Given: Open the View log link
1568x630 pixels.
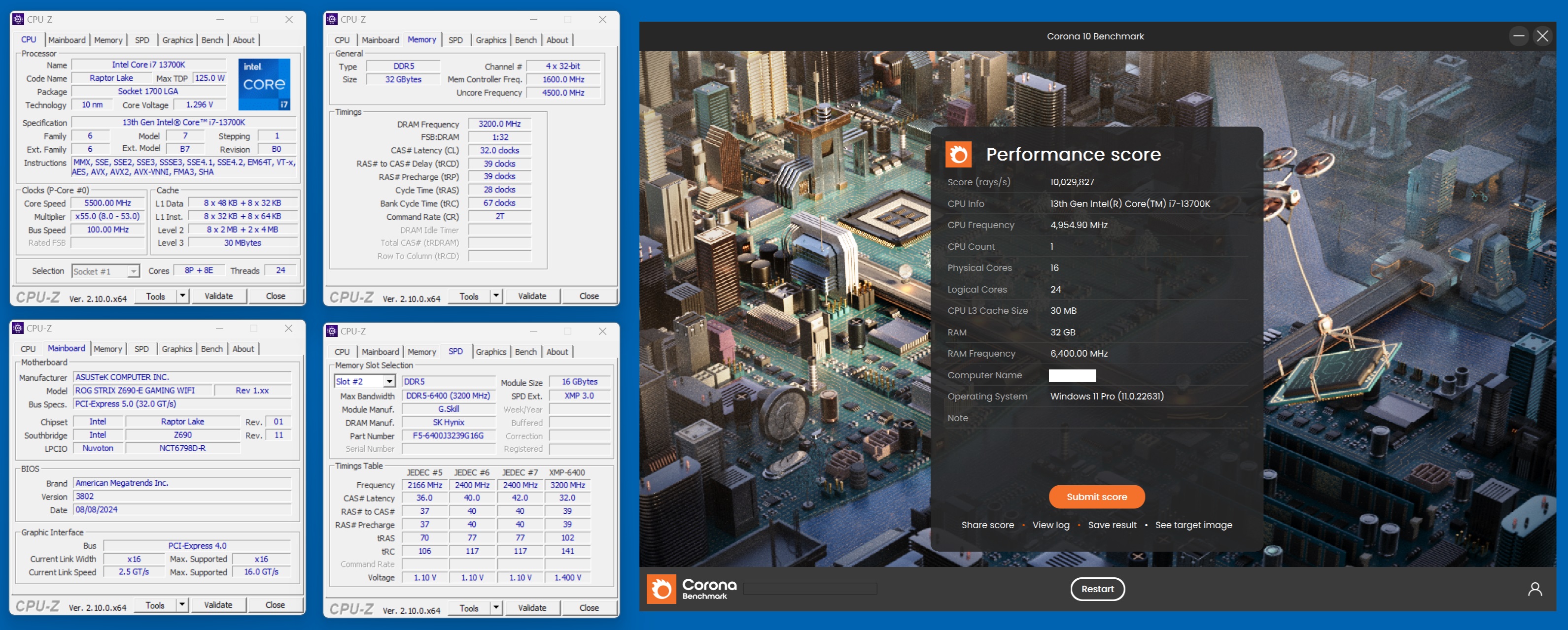Looking at the screenshot, I should (x=1050, y=525).
